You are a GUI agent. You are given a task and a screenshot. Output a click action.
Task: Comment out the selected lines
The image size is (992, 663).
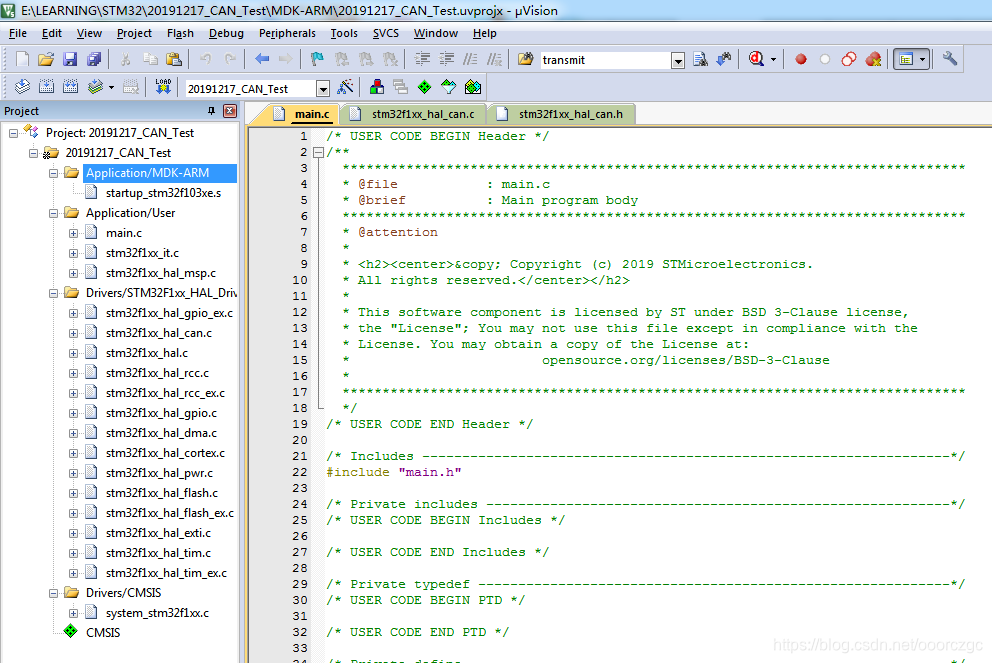click(470, 59)
